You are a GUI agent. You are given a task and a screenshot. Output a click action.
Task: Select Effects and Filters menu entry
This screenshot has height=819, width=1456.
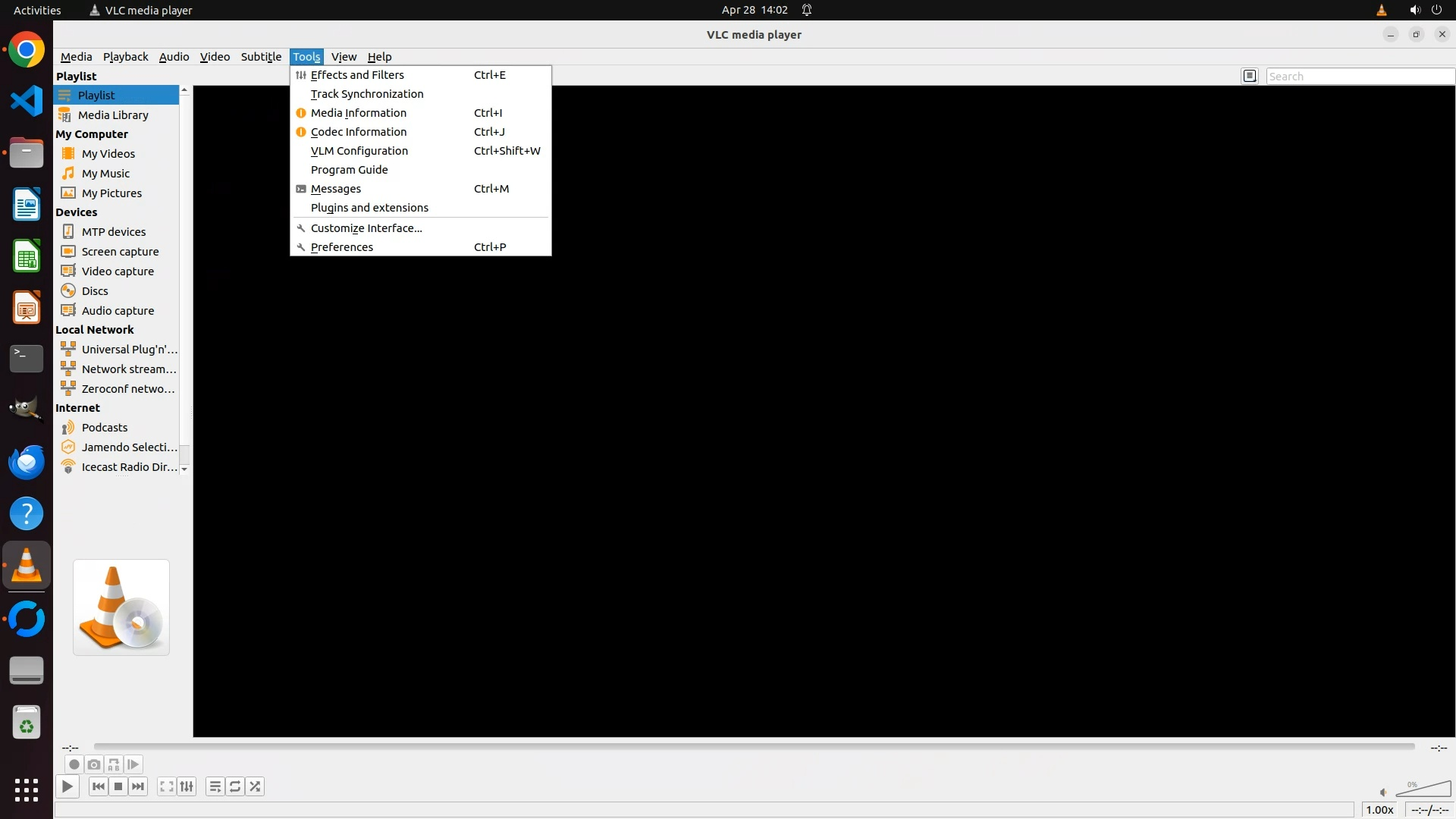[x=357, y=75]
